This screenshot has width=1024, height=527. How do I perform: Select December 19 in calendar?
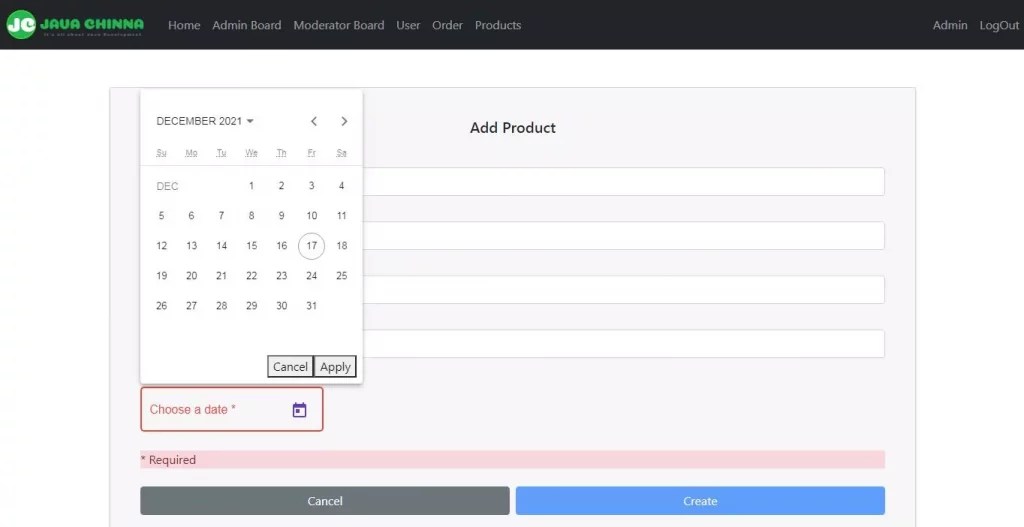tap(161, 276)
